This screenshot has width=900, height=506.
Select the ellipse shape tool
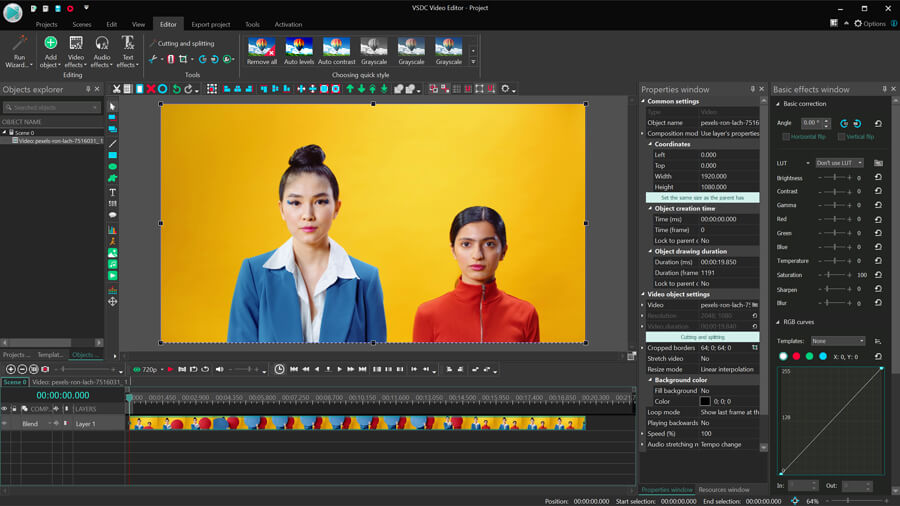[112, 166]
